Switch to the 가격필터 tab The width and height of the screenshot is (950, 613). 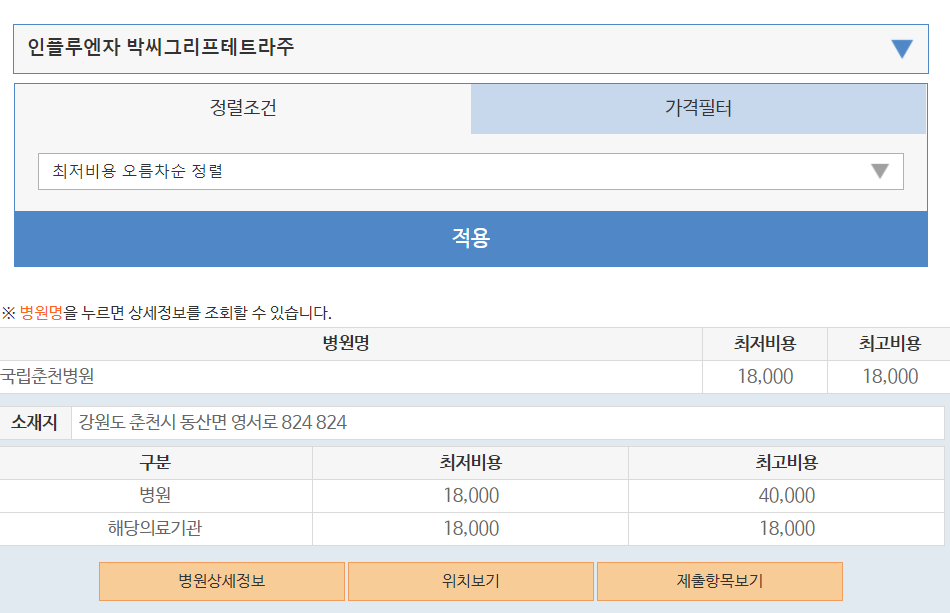pyautogui.click(x=698, y=108)
